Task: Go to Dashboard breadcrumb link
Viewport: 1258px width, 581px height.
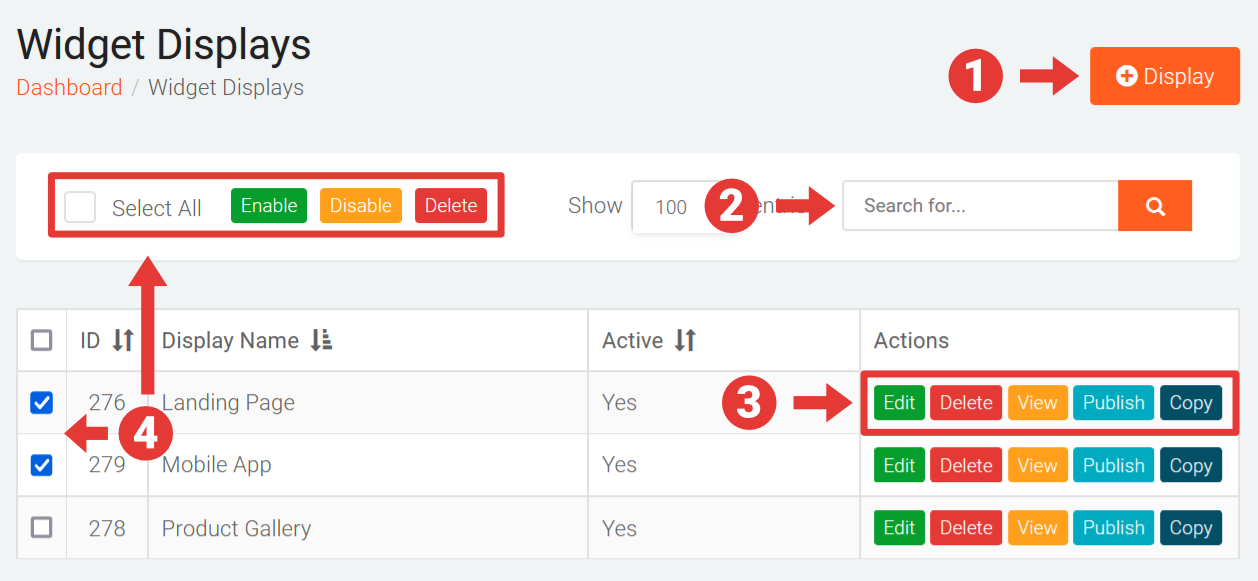Action: coord(69,88)
